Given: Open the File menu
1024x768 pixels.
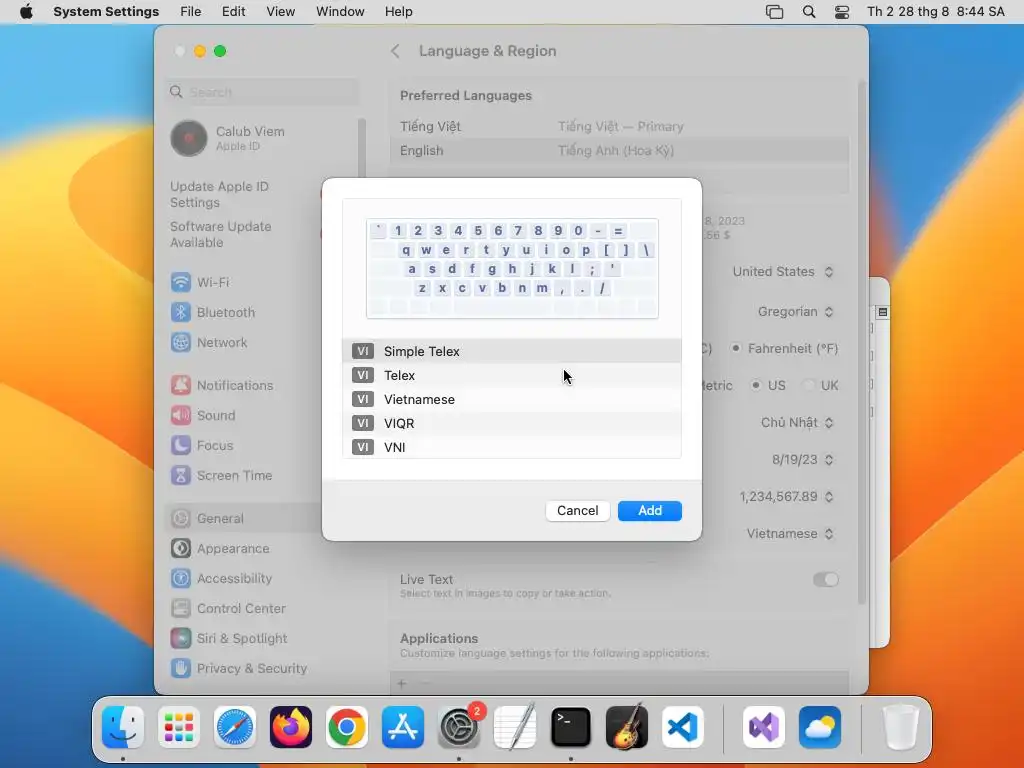Looking at the screenshot, I should 191,12.
